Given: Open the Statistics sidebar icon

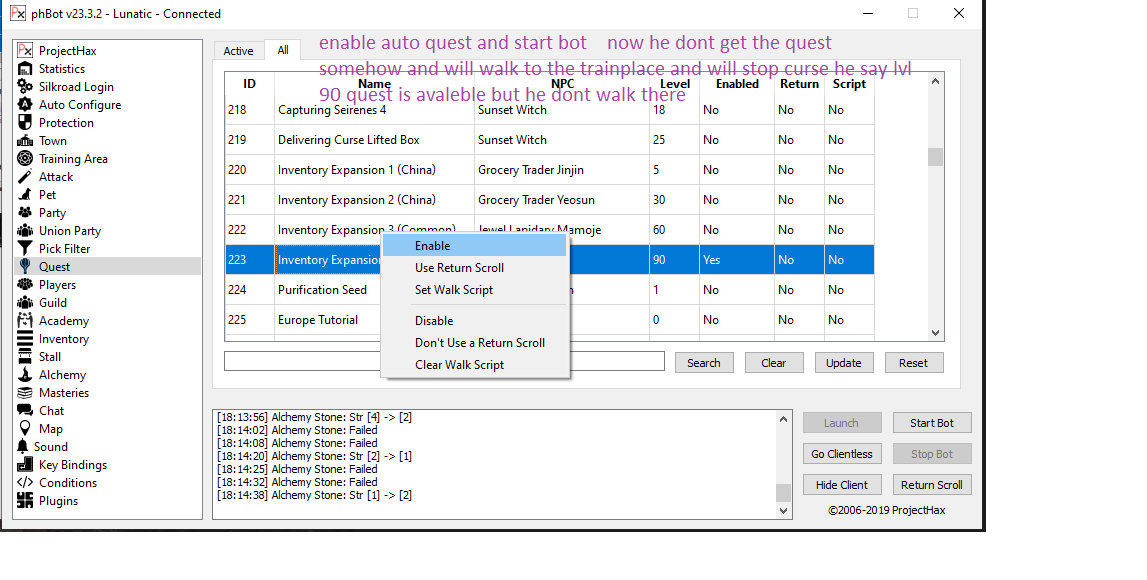Looking at the screenshot, I should (x=26, y=69).
